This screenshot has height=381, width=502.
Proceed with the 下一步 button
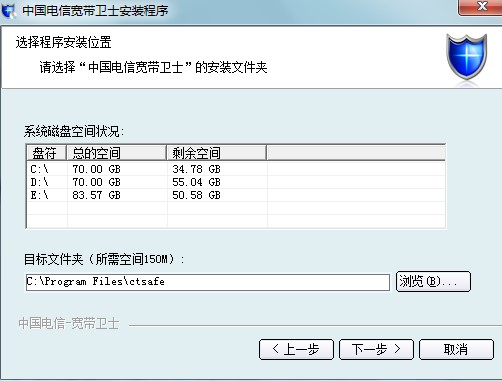pyautogui.click(x=376, y=349)
